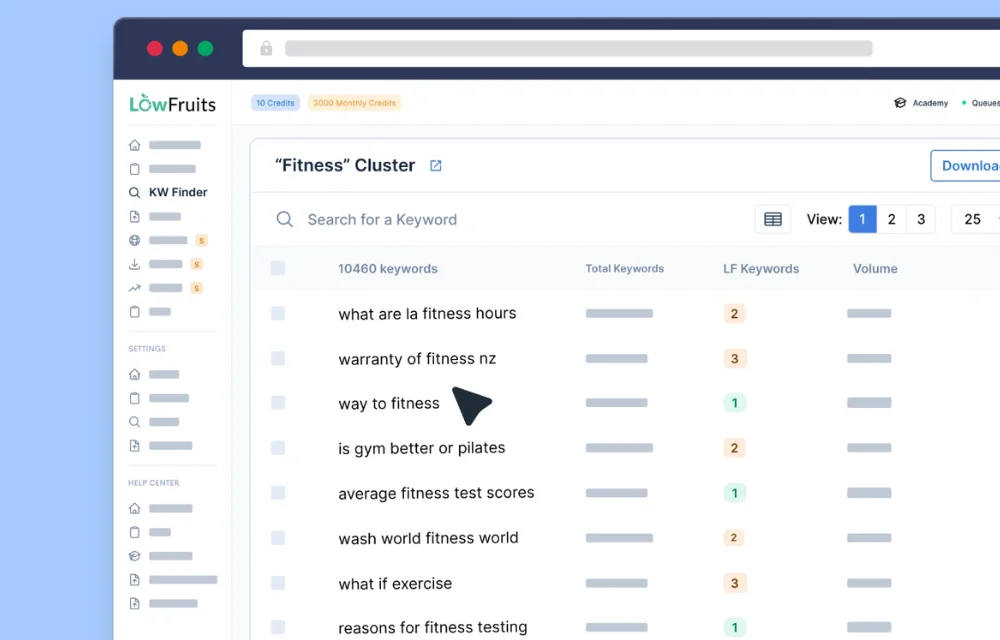Viewport: 1000px width, 640px height.
Task: Click the LowFruits logo
Action: click(171, 103)
